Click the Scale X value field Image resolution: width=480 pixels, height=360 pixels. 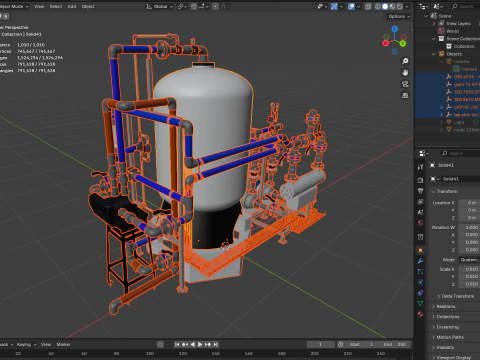tap(469, 269)
